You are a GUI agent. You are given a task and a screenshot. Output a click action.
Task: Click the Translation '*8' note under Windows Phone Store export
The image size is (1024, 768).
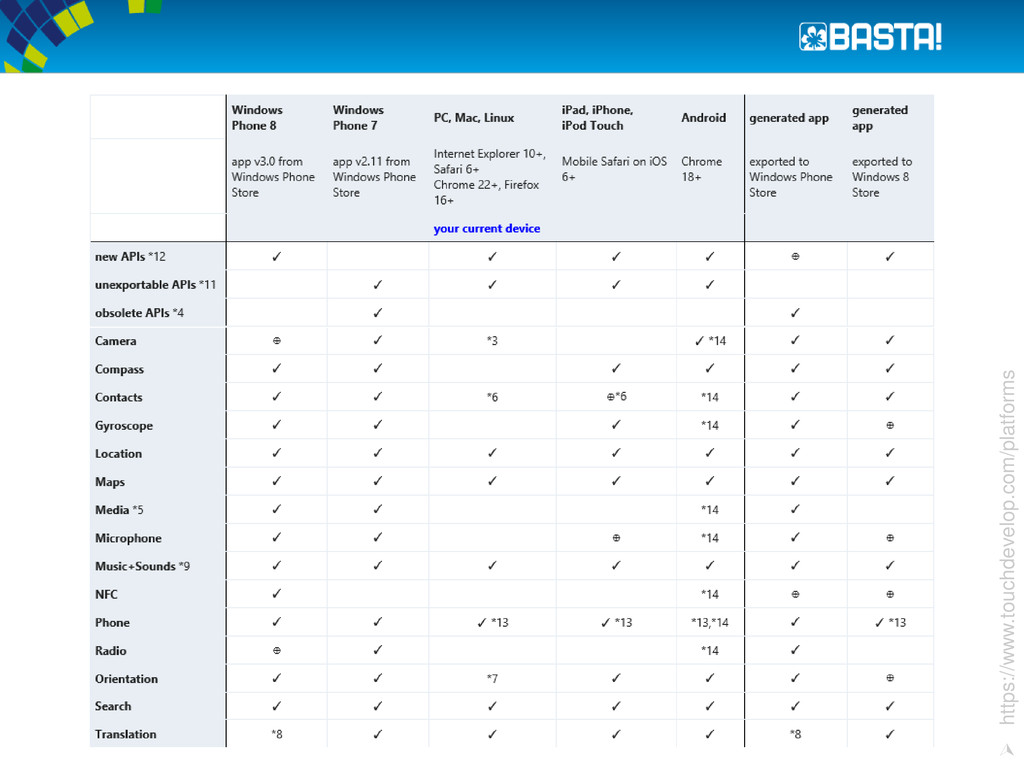[795, 734]
